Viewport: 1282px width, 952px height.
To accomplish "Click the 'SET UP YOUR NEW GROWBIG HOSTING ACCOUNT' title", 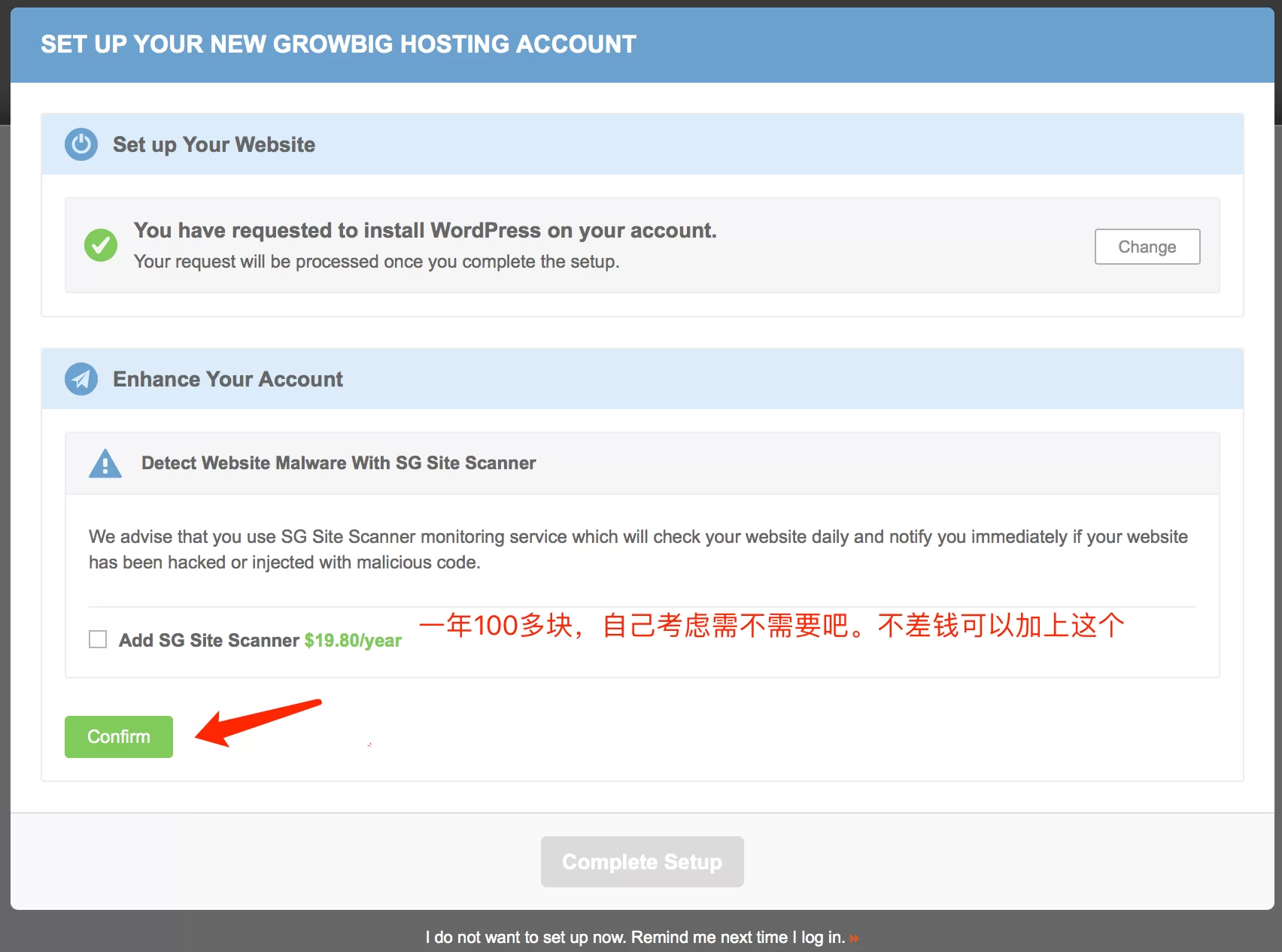I will 339,44.
